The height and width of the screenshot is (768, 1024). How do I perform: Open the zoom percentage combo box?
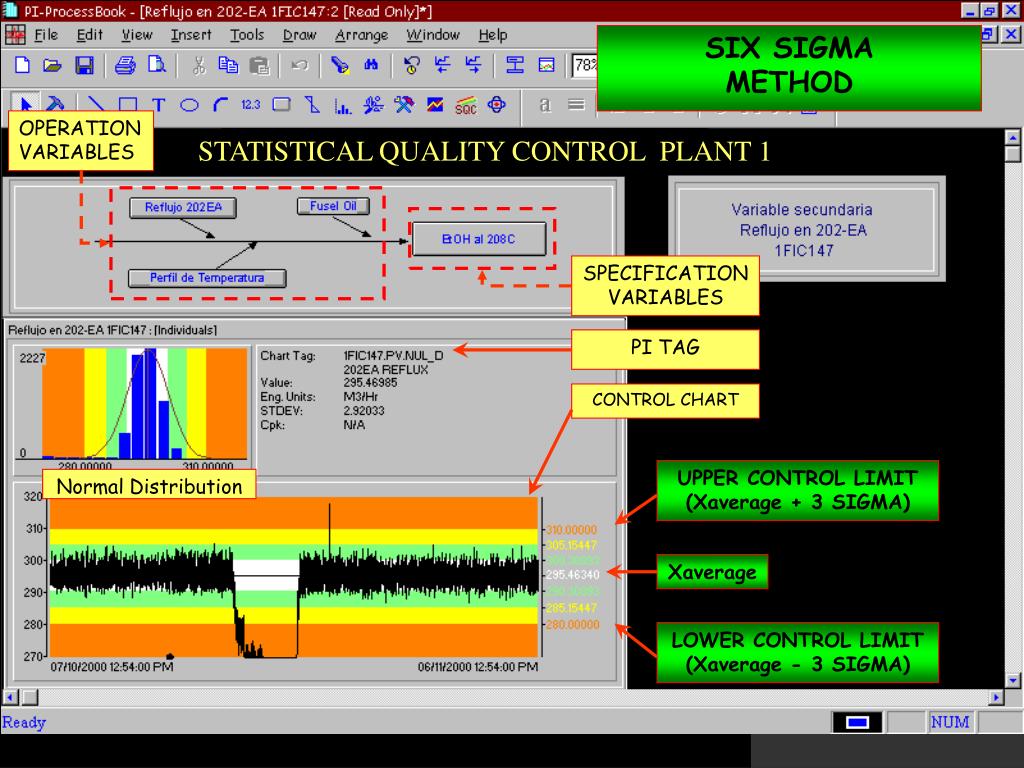584,66
